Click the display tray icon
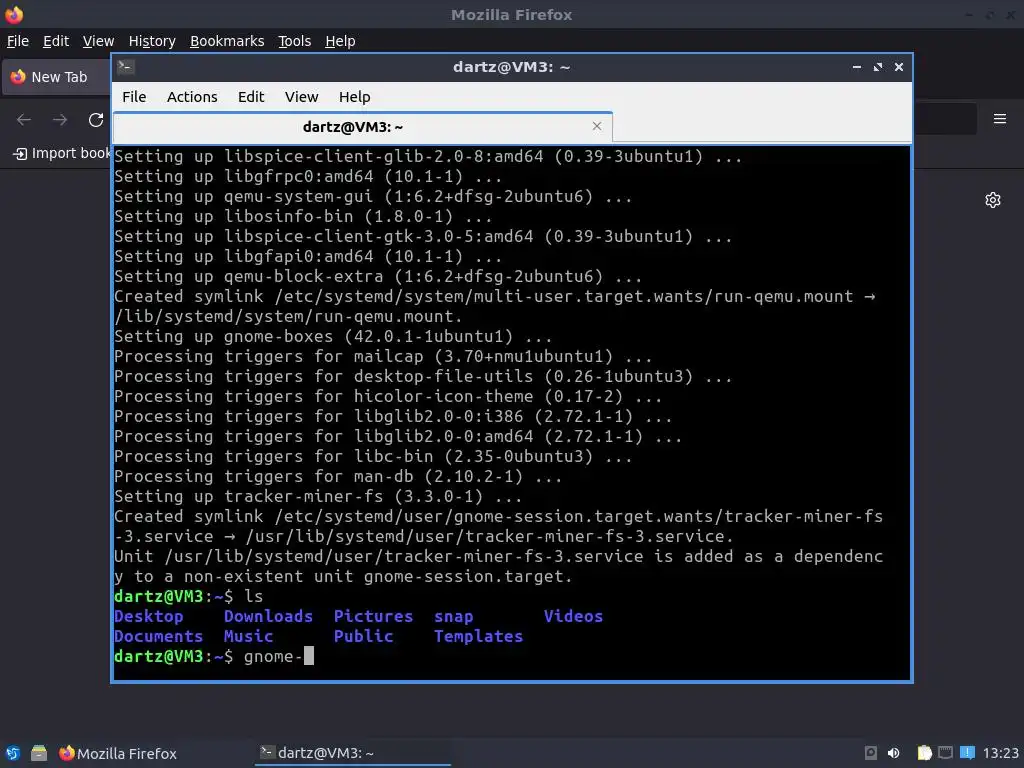The image size is (1024, 768). click(945, 753)
